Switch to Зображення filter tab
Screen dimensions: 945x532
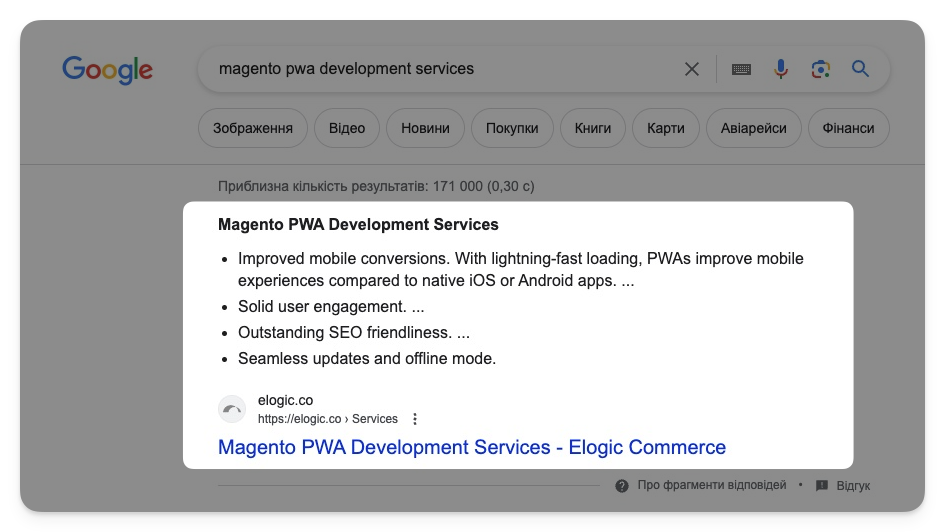pos(253,128)
